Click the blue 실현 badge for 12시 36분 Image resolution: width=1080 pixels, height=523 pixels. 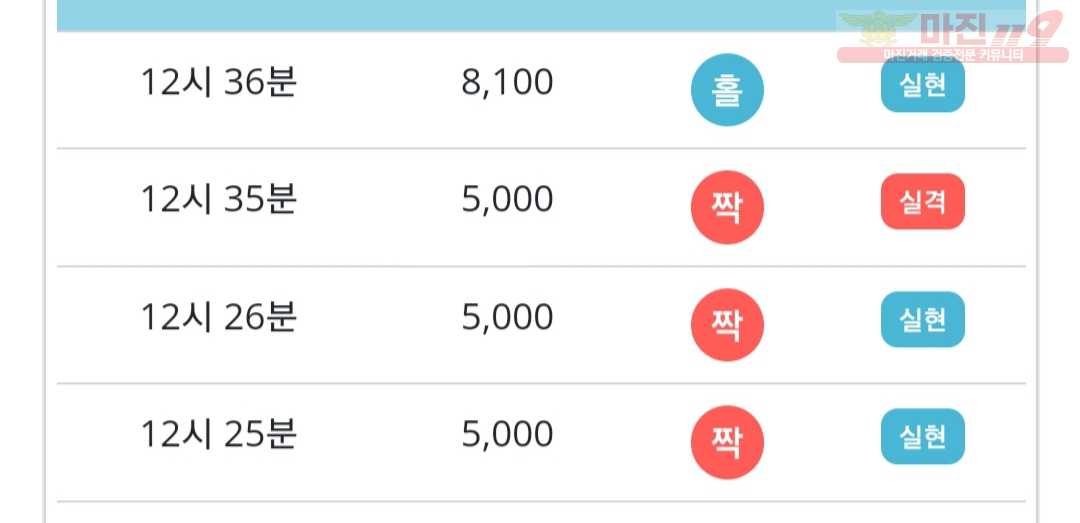click(x=923, y=85)
